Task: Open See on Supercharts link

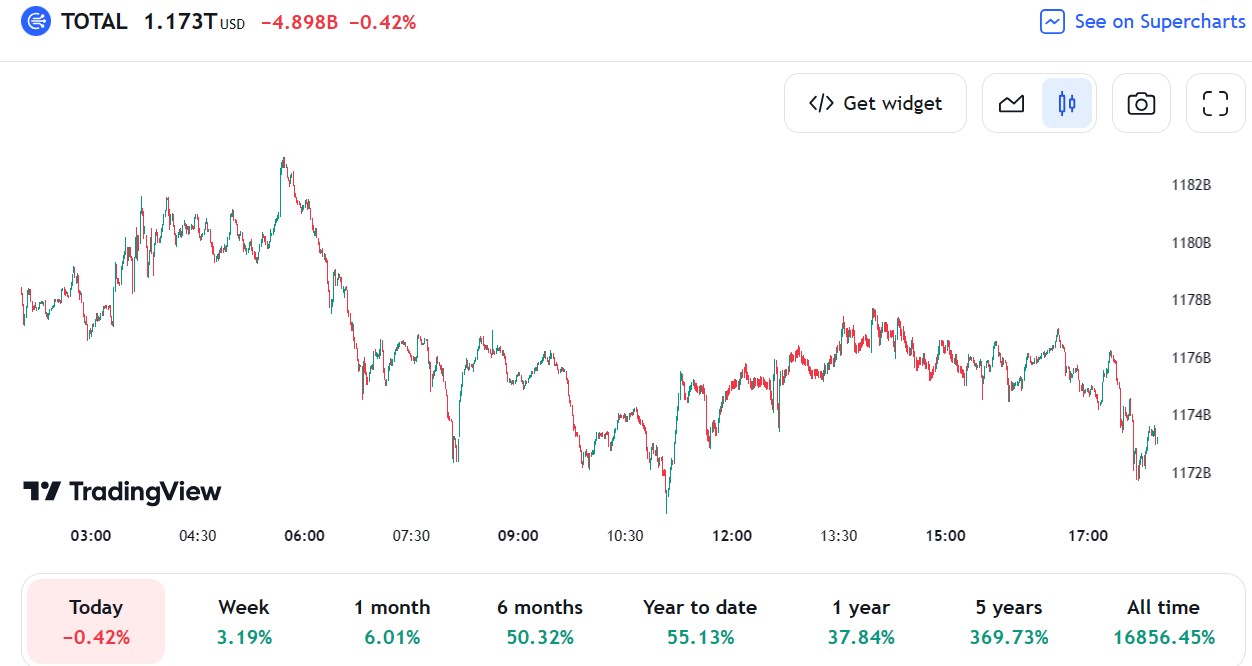Action: (x=1159, y=21)
